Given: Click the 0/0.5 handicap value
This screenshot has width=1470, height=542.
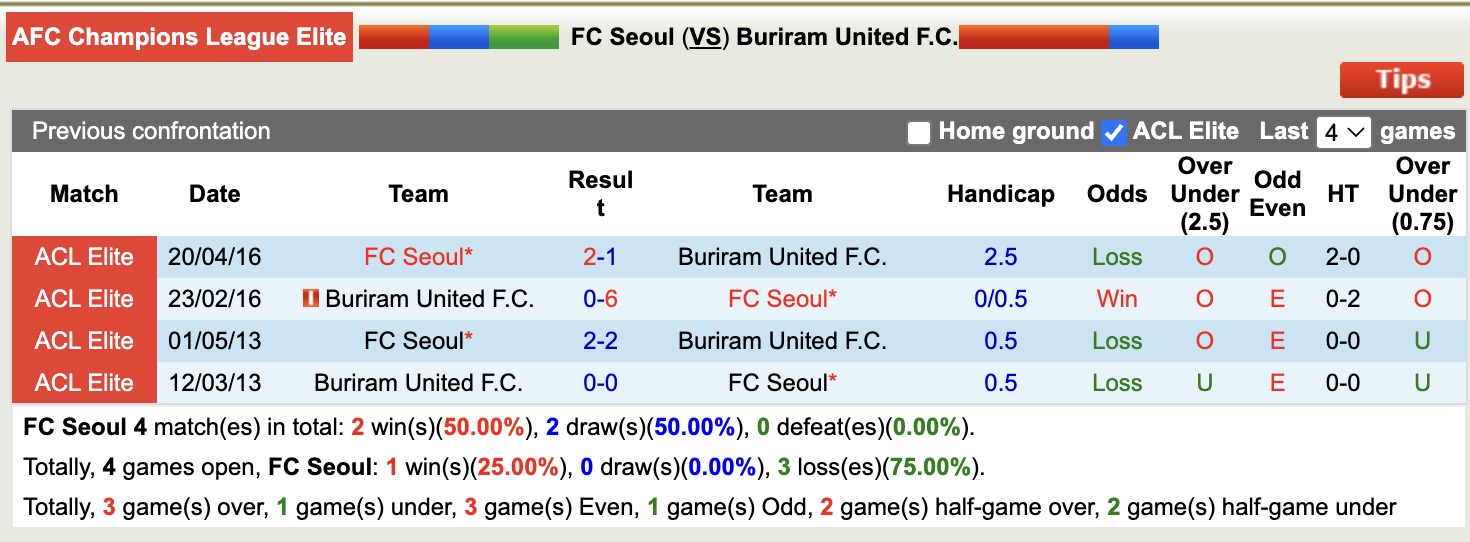Looking at the screenshot, I should coord(1000,299).
